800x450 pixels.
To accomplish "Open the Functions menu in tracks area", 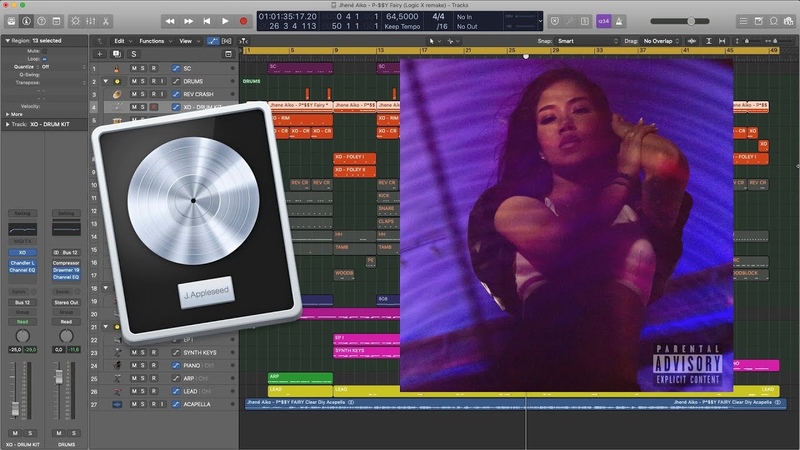I will [156, 41].
